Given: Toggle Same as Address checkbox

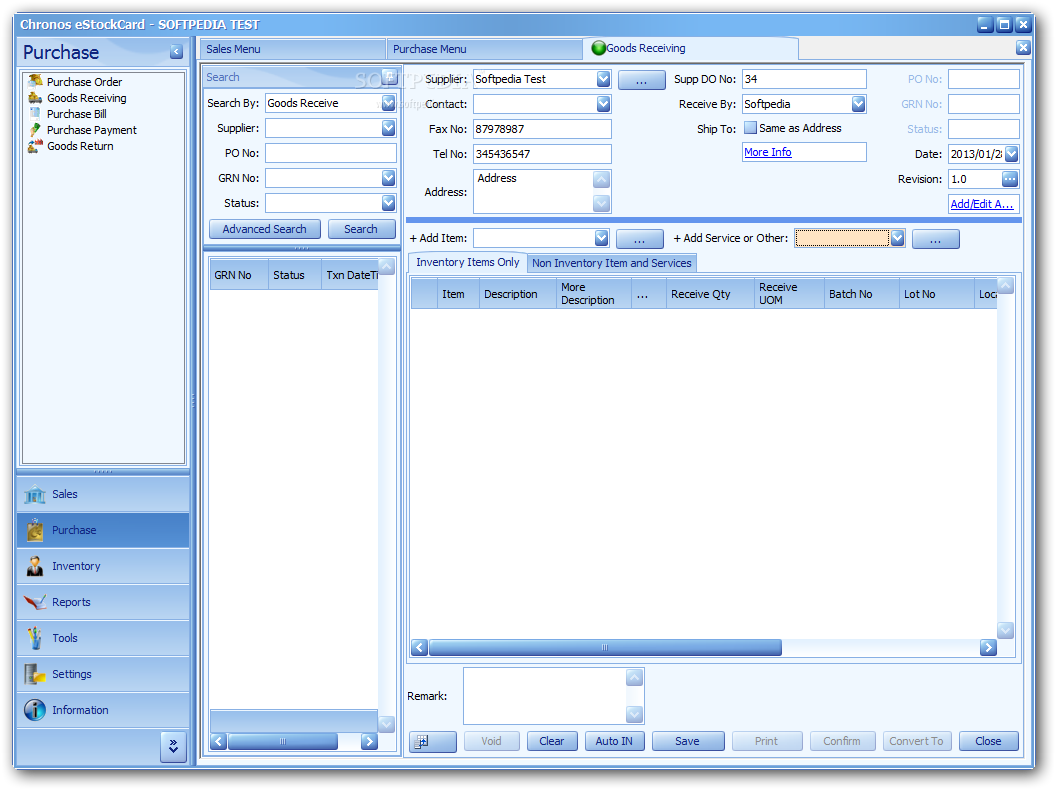Looking at the screenshot, I should [x=750, y=128].
